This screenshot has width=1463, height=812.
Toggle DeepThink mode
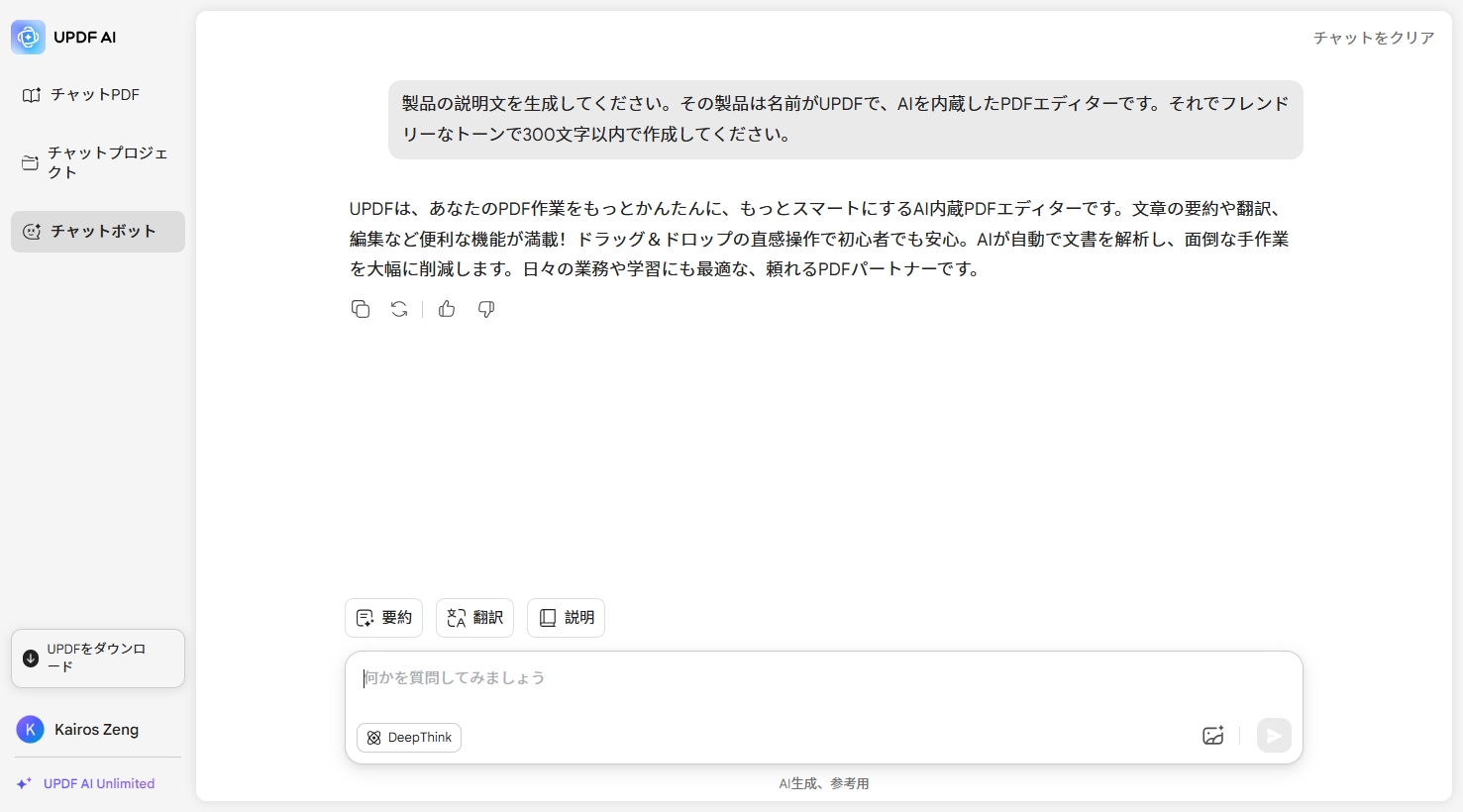click(x=409, y=738)
